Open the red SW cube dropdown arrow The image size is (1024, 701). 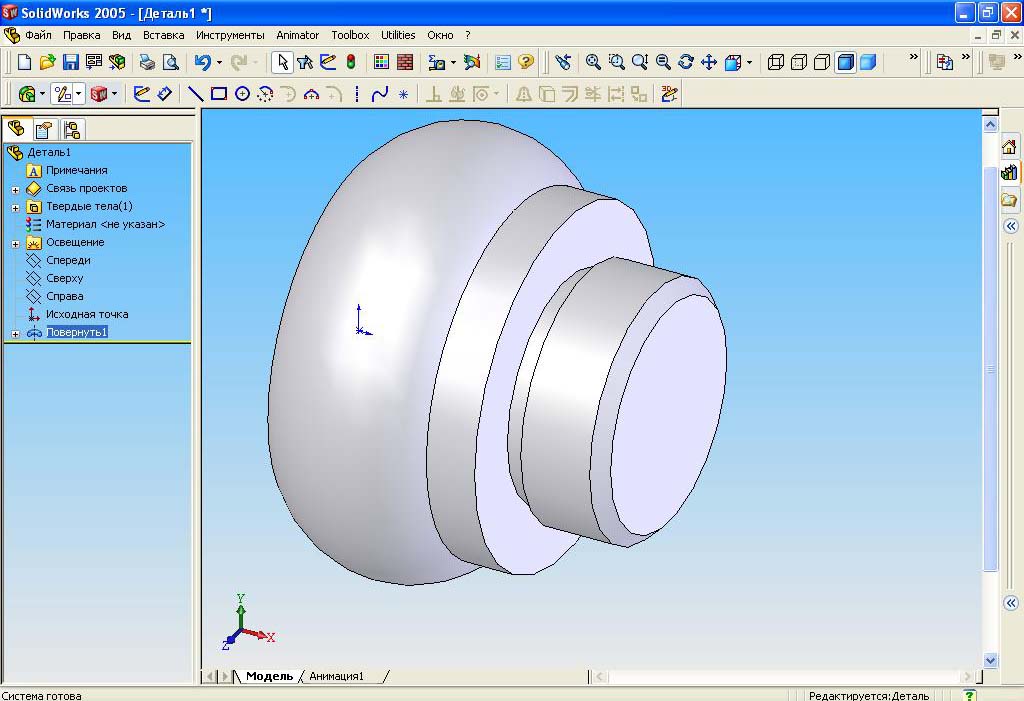114,94
